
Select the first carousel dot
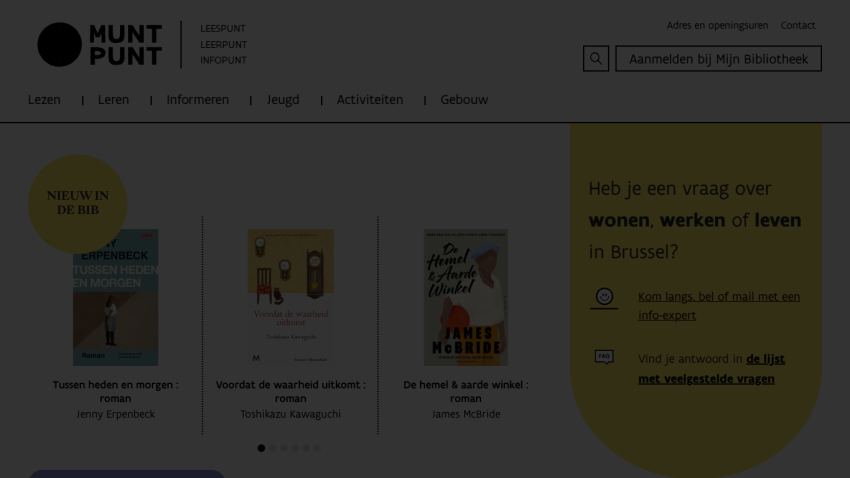coord(261,448)
